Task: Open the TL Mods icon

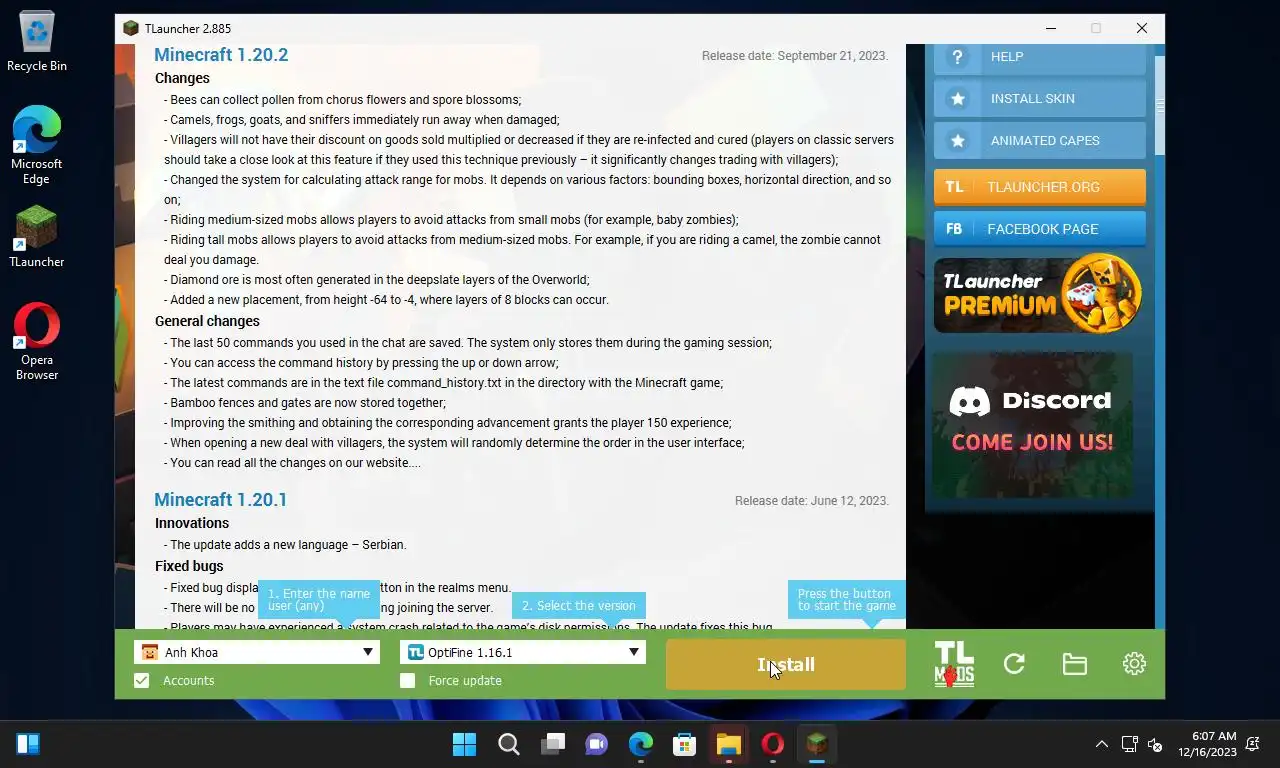Action: click(953, 664)
